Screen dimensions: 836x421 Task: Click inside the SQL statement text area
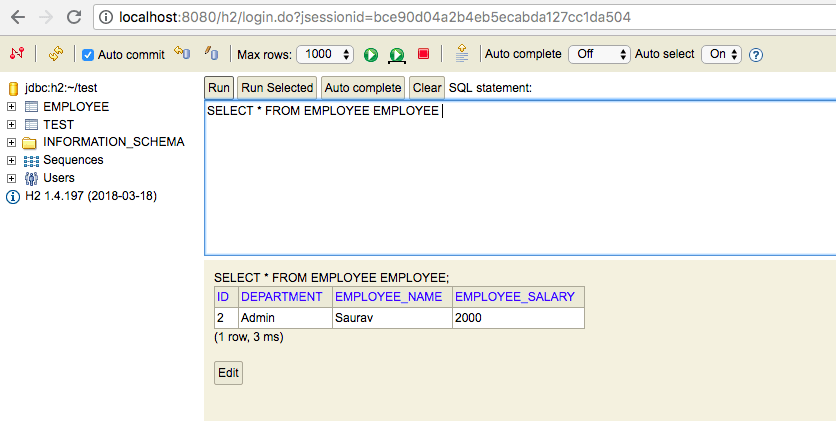coord(520,177)
